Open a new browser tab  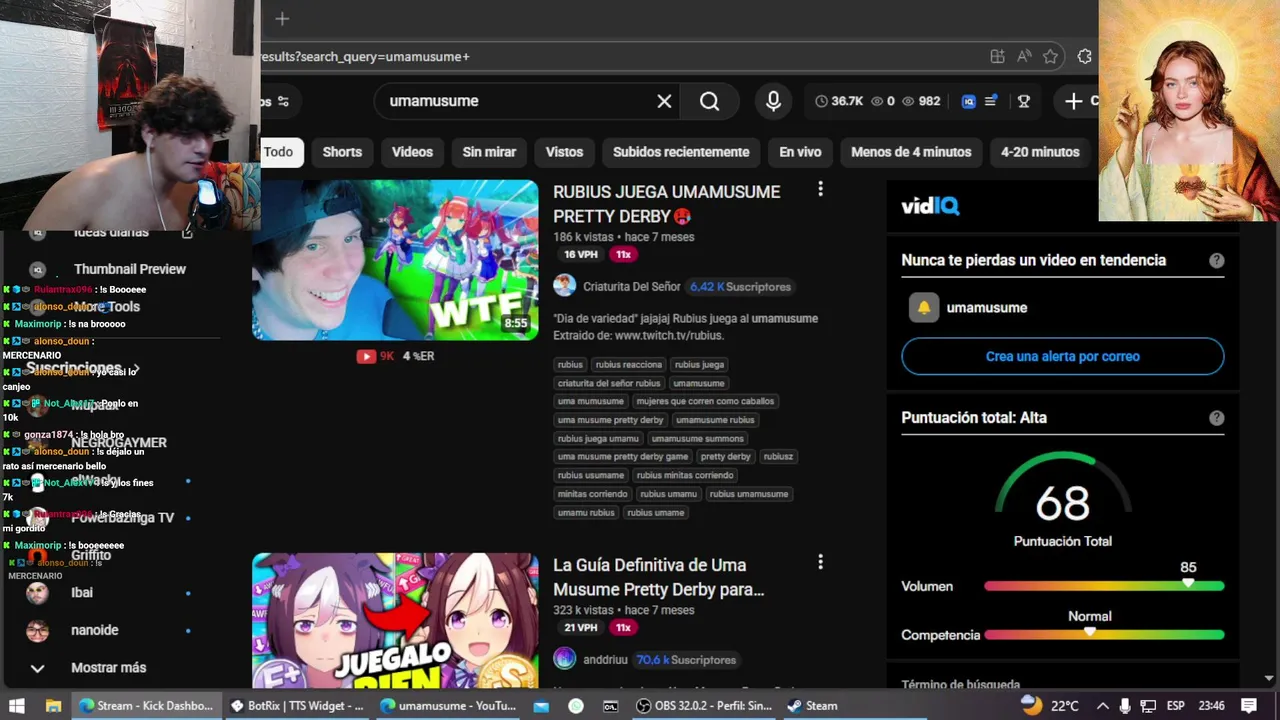click(282, 19)
